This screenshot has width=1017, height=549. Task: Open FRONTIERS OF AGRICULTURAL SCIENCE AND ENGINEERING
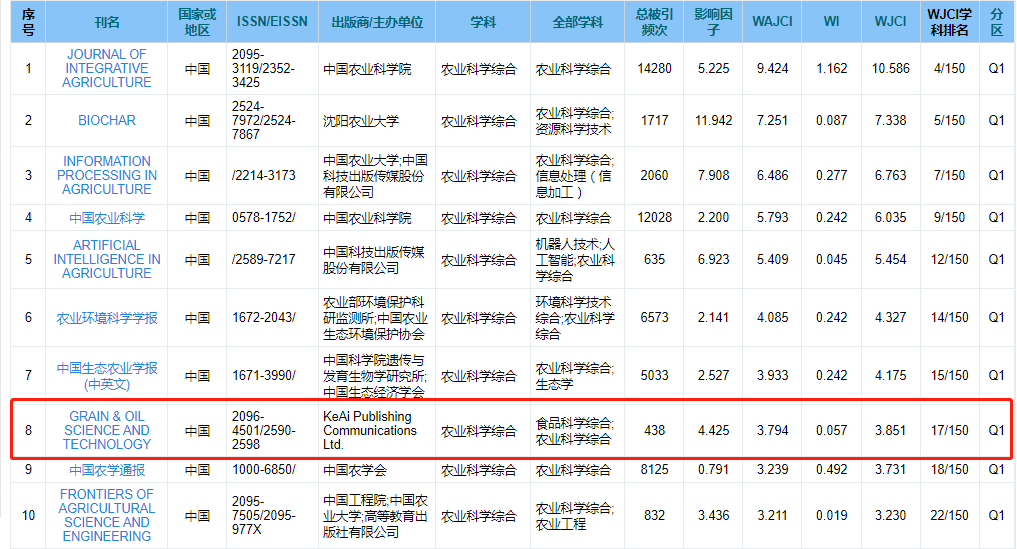coord(106,515)
